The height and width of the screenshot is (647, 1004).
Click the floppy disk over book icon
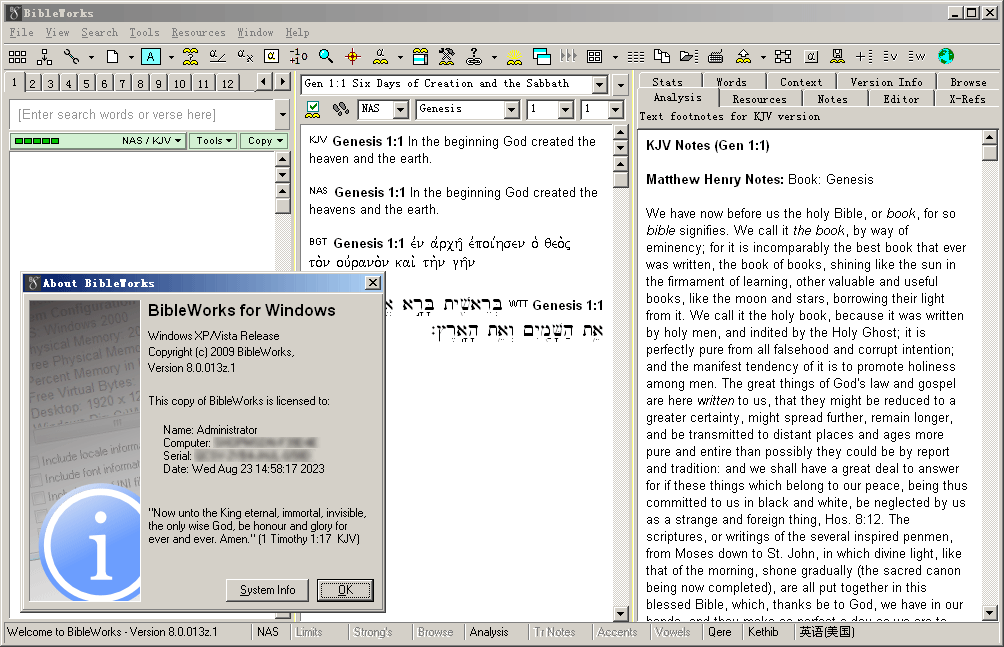tap(837, 57)
